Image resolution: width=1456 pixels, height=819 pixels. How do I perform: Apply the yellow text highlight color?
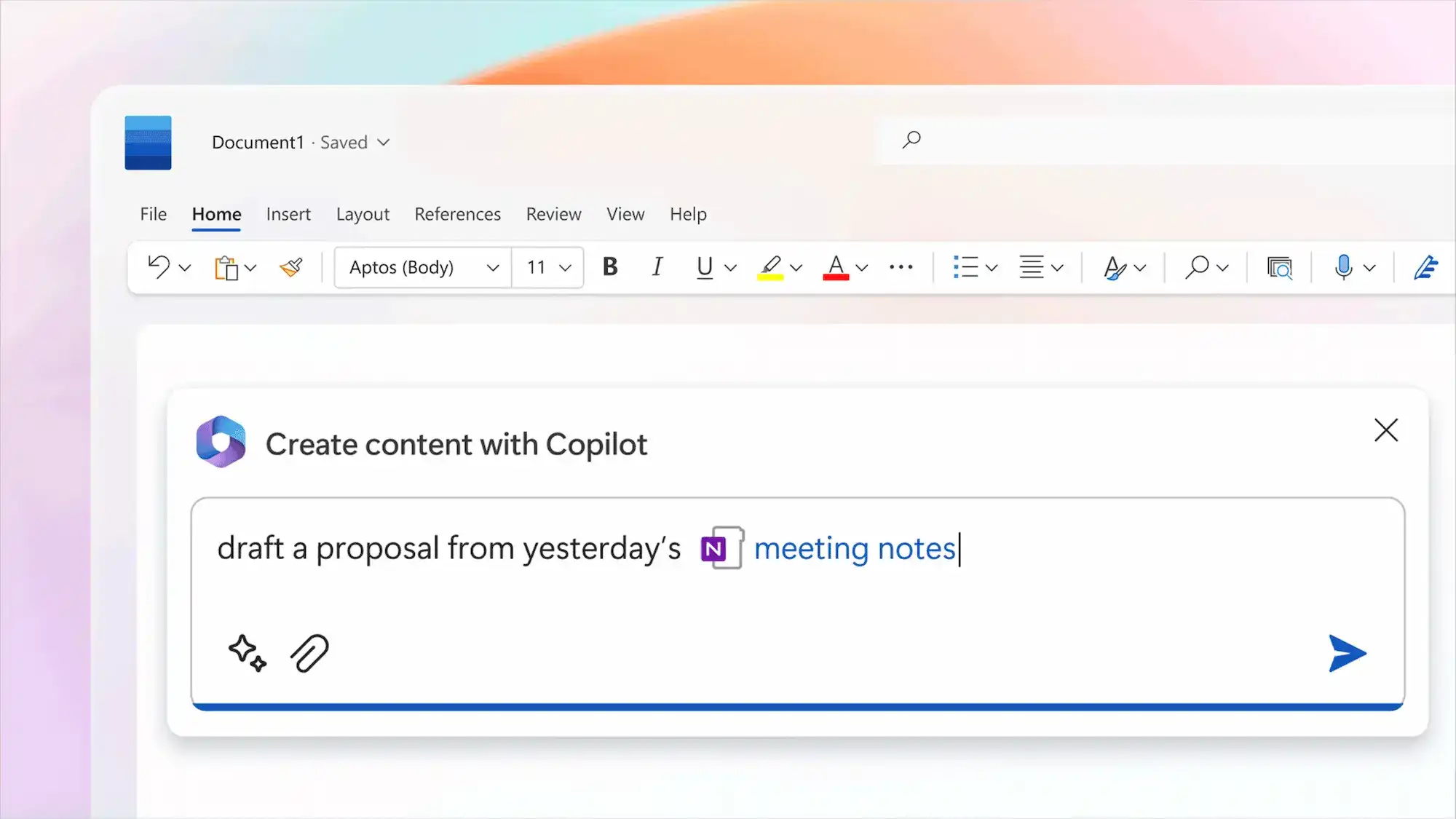click(770, 268)
